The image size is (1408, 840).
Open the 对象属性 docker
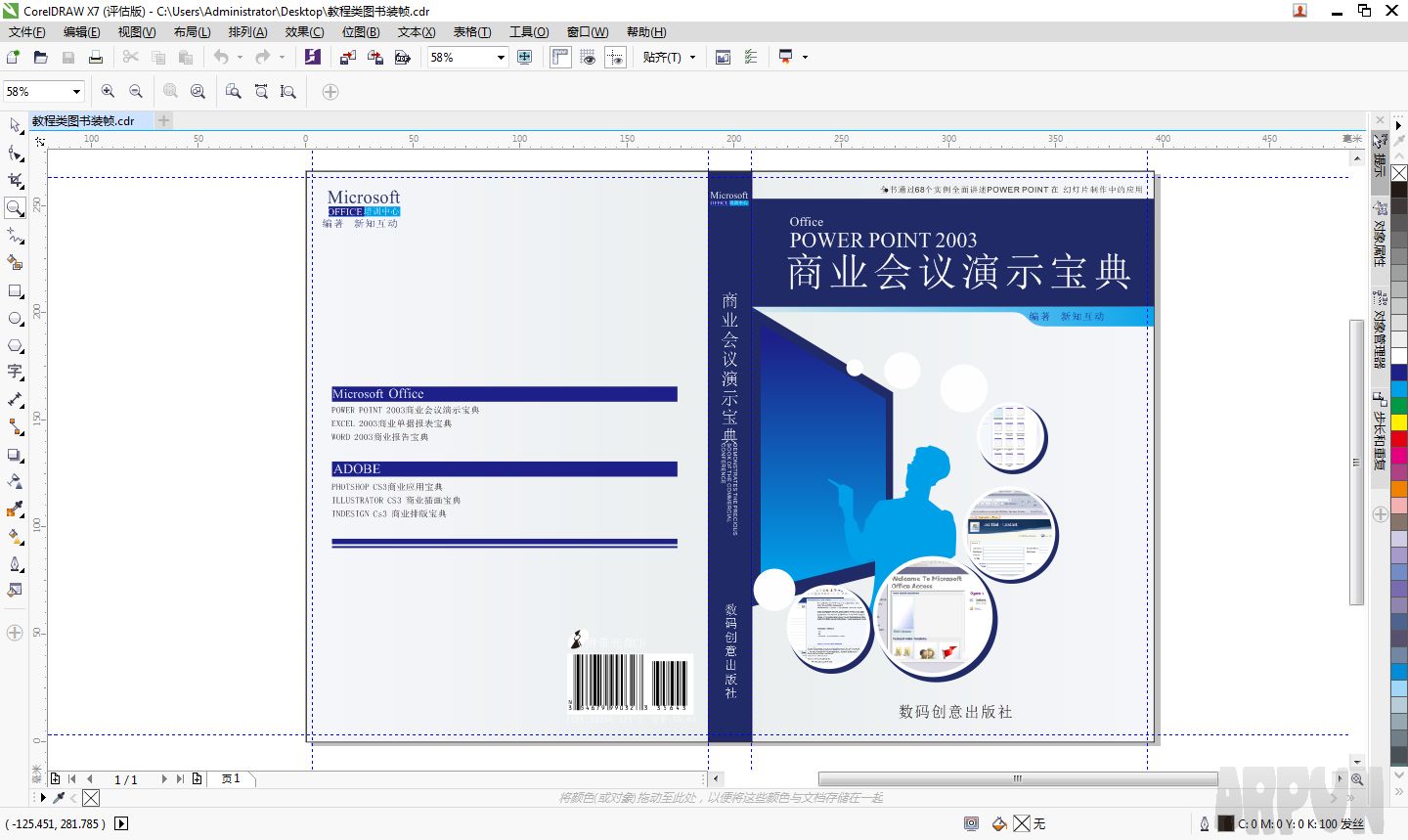pyautogui.click(x=1381, y=240)
